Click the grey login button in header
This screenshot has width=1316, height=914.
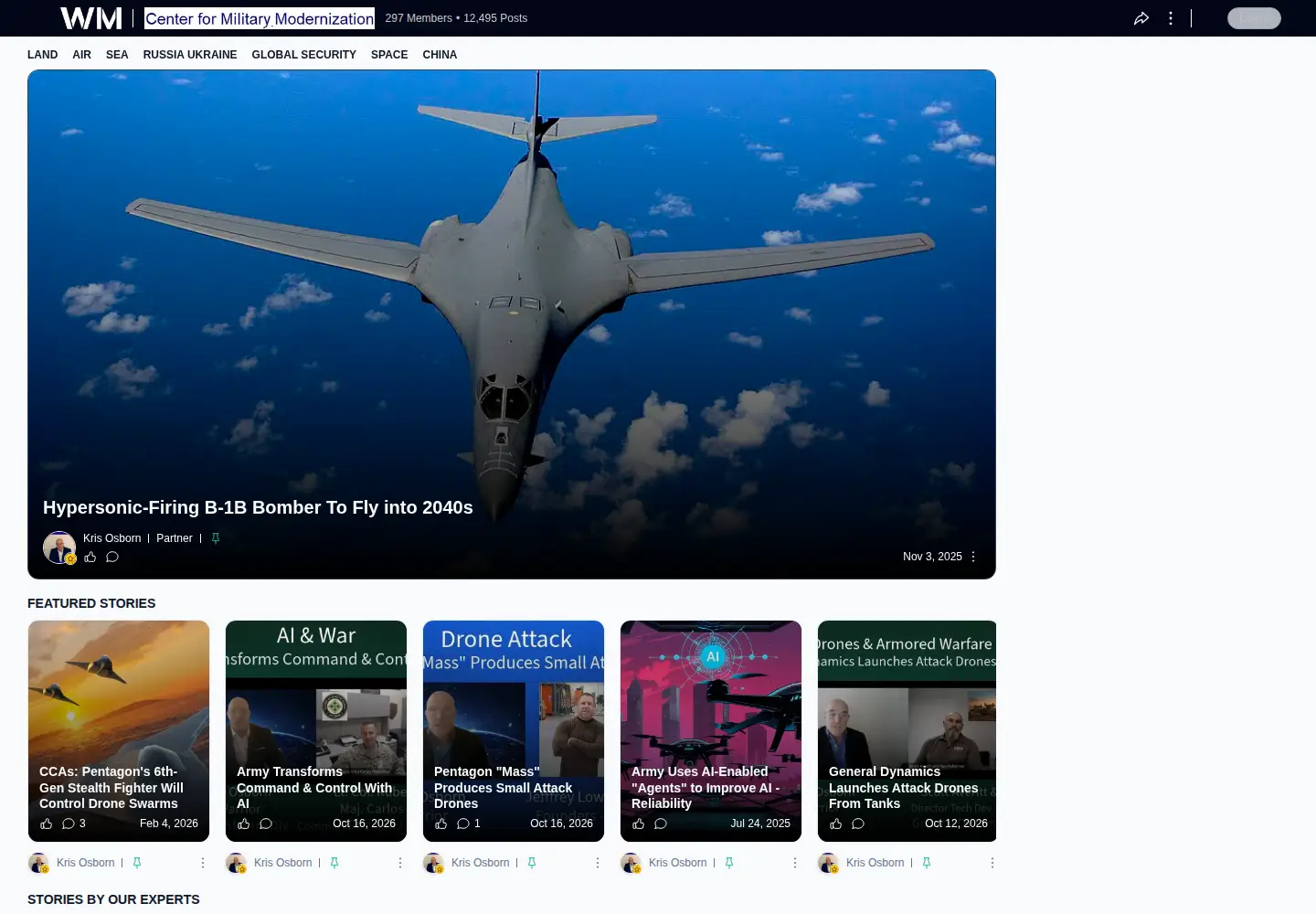1254,18
